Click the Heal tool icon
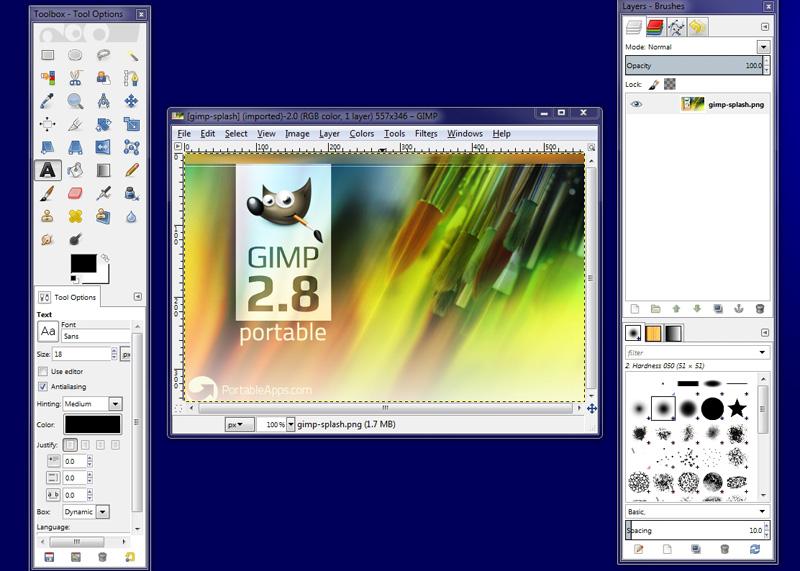This screenshot has height=571, width=800. [75, 216]
